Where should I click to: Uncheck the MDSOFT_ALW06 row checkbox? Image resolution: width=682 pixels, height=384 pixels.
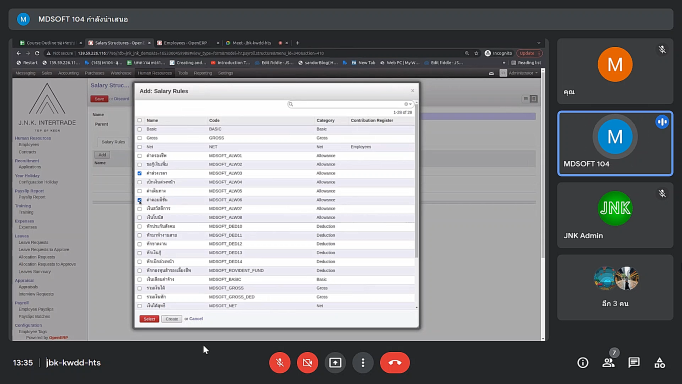click(140, 200)
